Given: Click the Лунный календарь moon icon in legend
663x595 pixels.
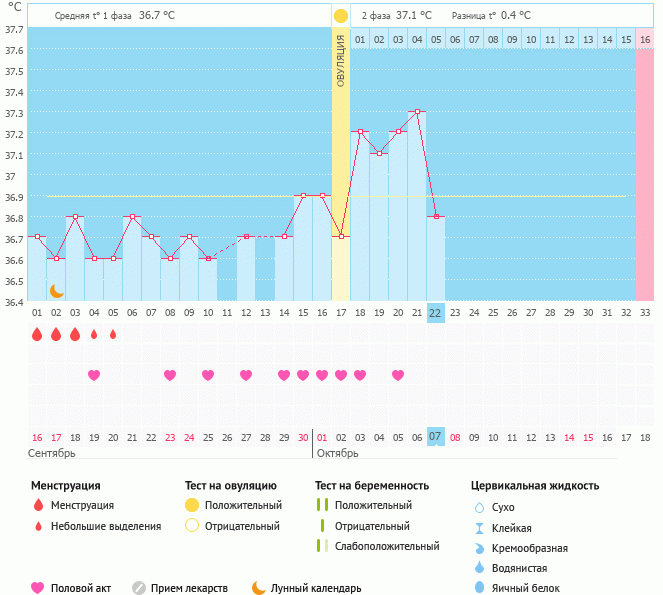Looking at the screenshot, I should (x=258, y=588).
